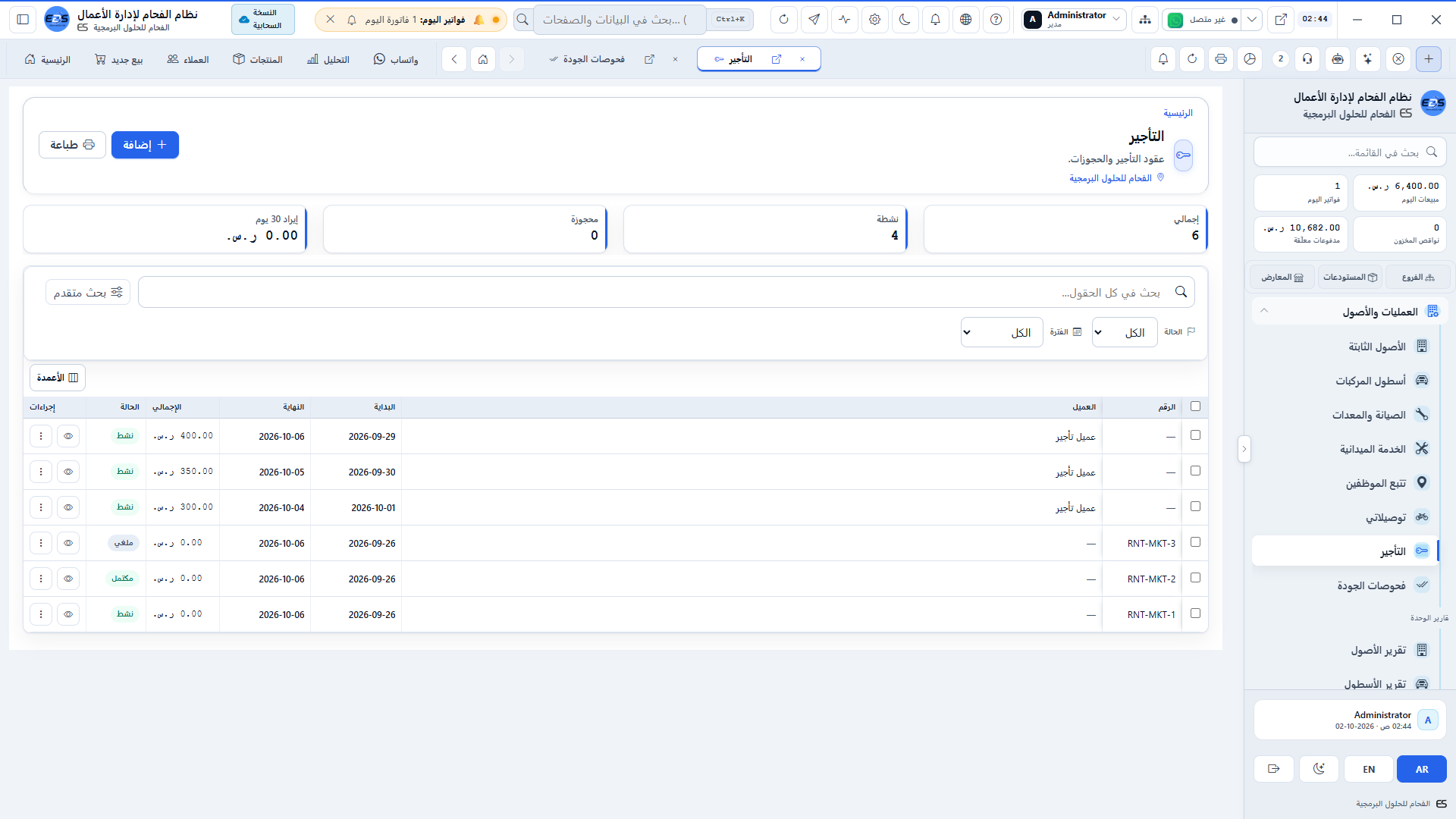View rental with total 350.00 via eye icon
Viewport: 1456px width, 819px height.
tap(68, 472)
